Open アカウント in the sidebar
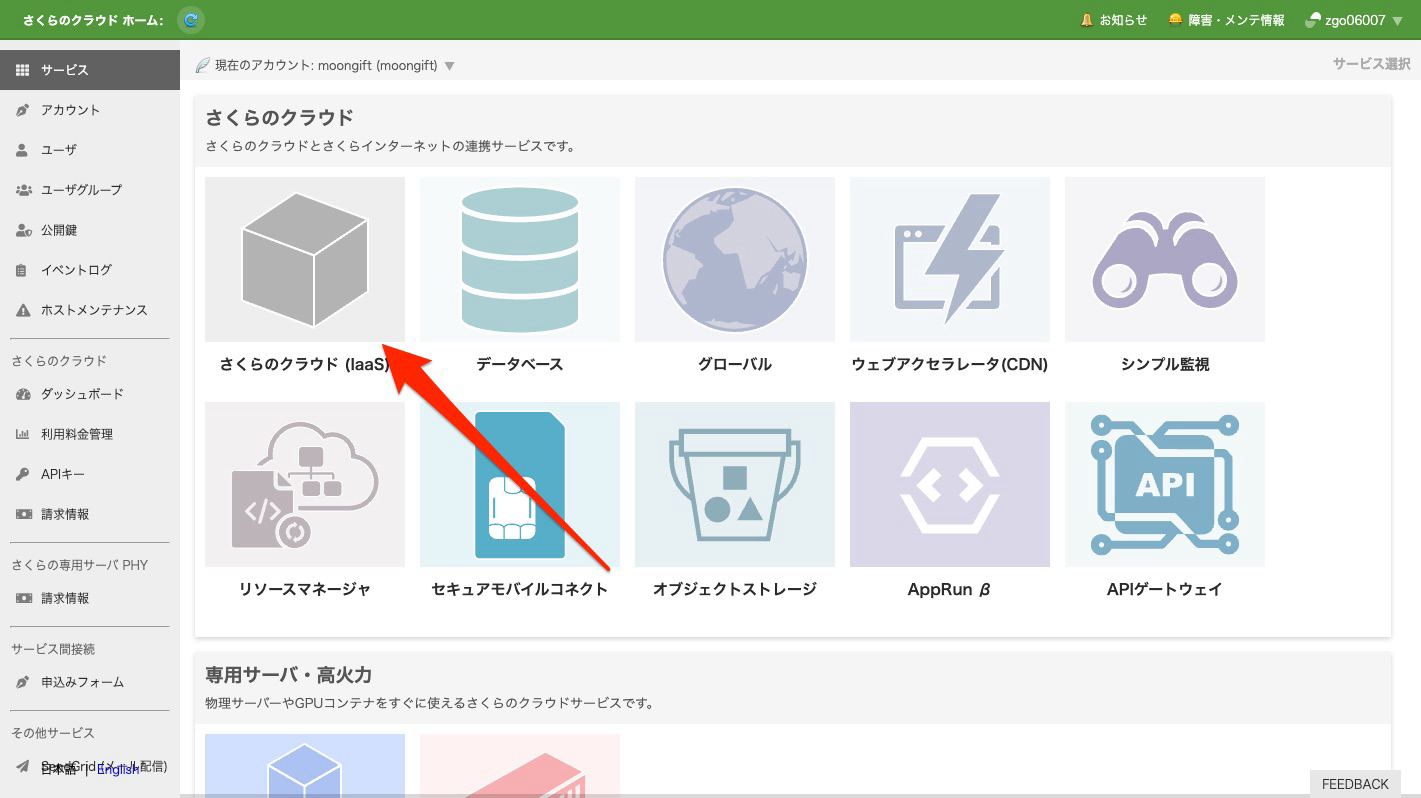The height and width of the screenshot is (798, 1421). [x=90, y=110]
